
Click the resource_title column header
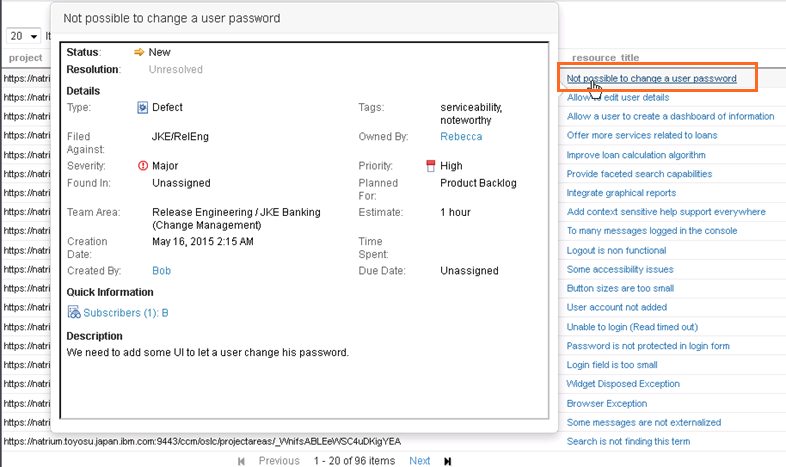click(x=606, y=58)
